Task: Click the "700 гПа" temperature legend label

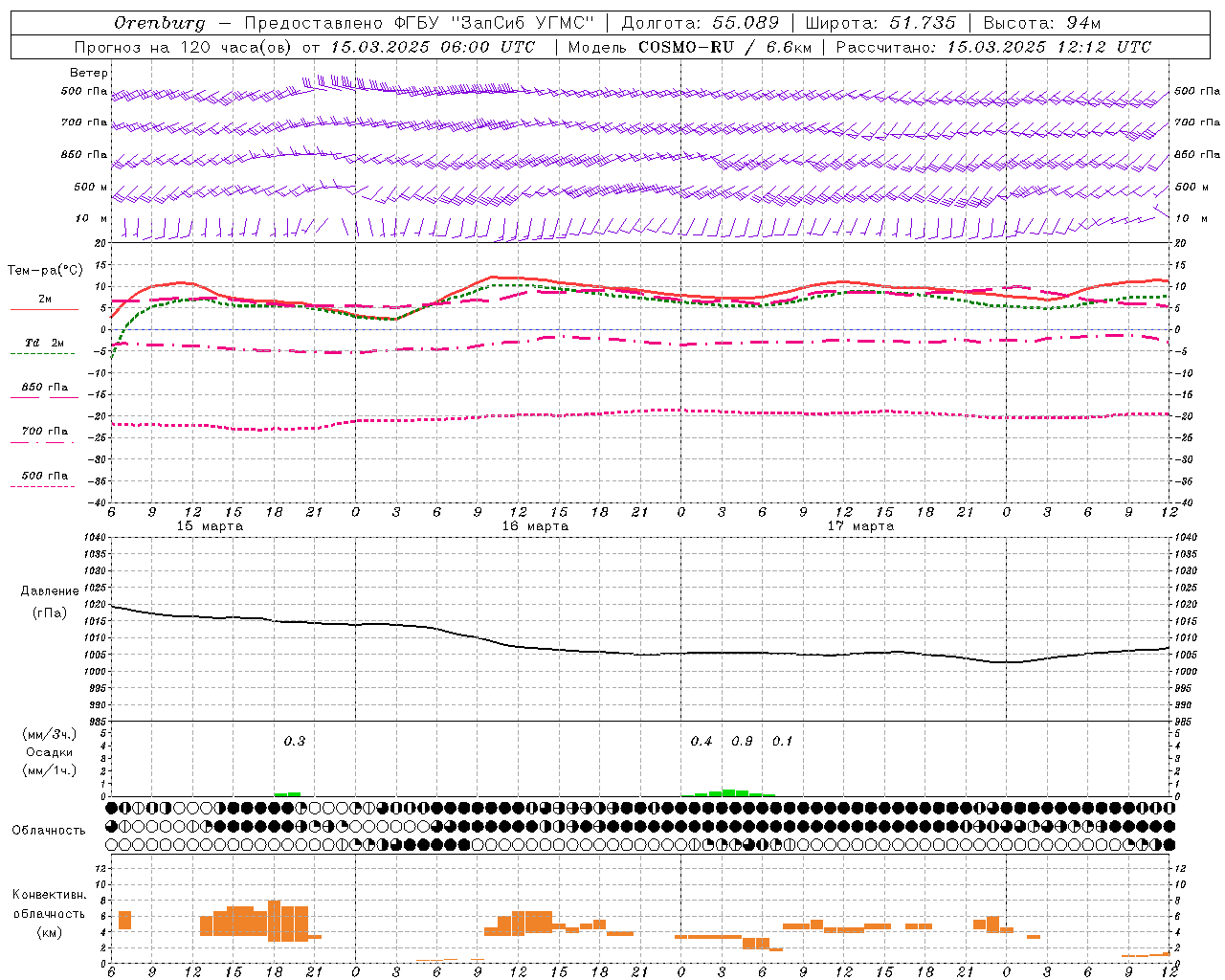Action: click(x=45, y=432)
